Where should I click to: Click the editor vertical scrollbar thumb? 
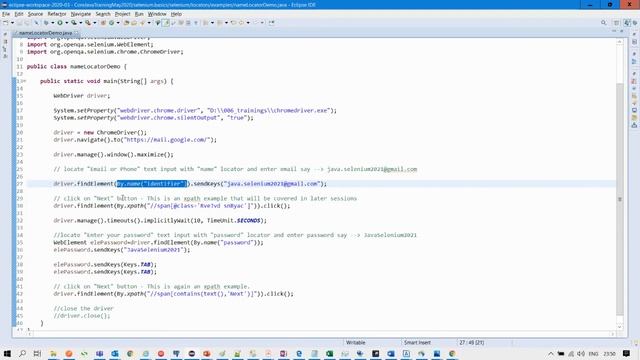(x=620, y=199)
